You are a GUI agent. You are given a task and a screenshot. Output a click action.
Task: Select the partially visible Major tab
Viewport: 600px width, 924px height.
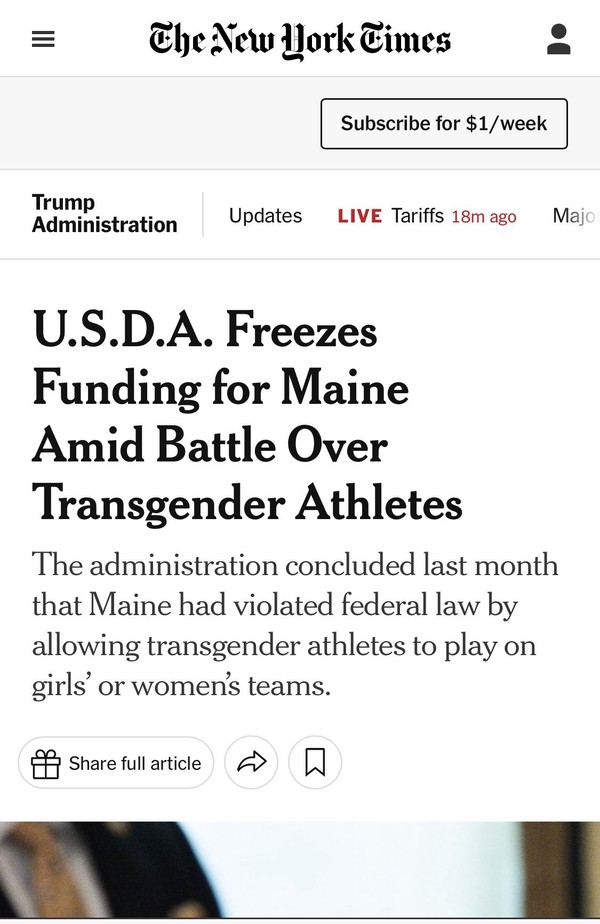tap(575, 216)
